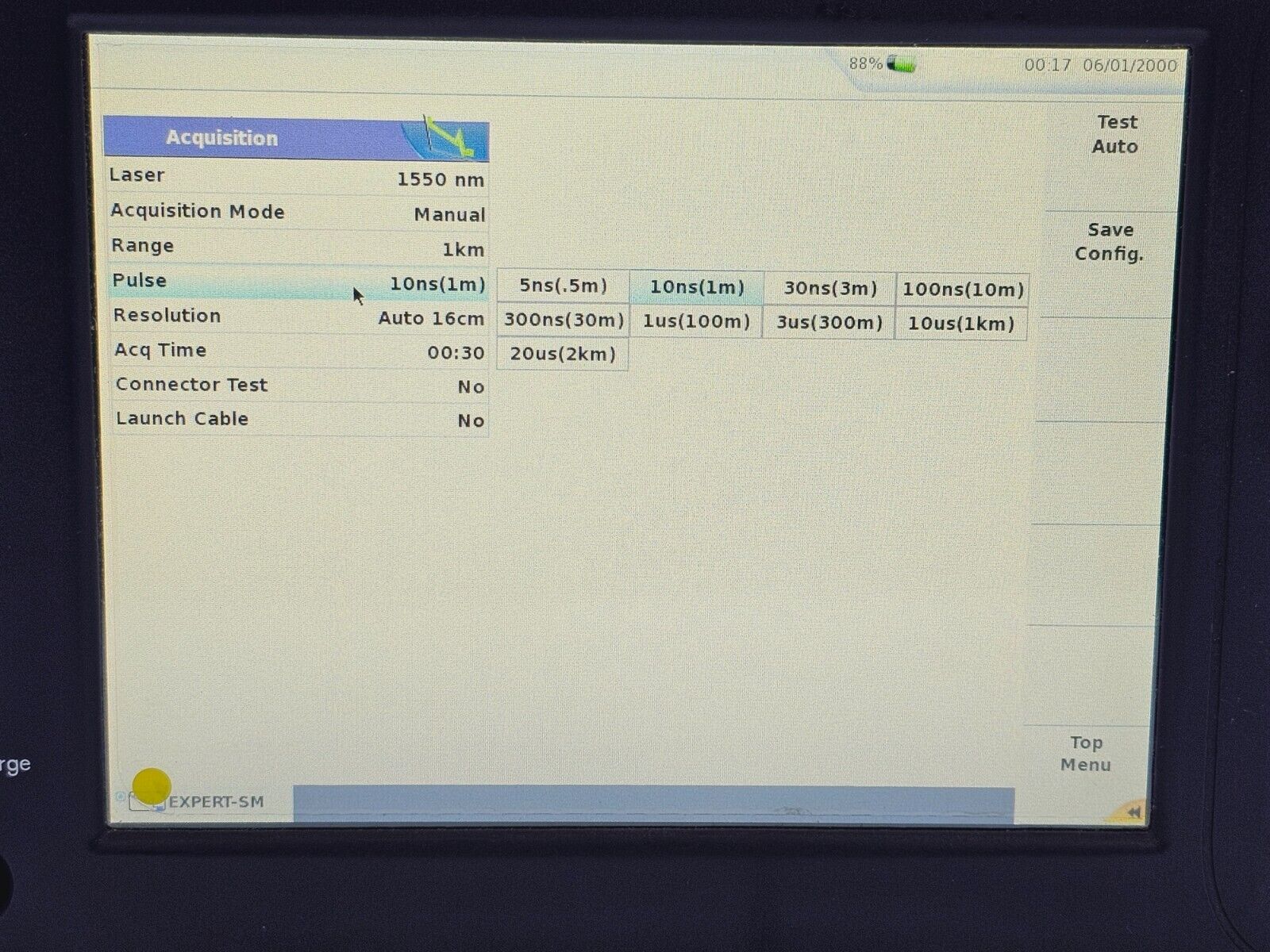Click the back arrow icon at bottom right
1270x952 pixels.
pyautogui.click(x=1133, y=812)
